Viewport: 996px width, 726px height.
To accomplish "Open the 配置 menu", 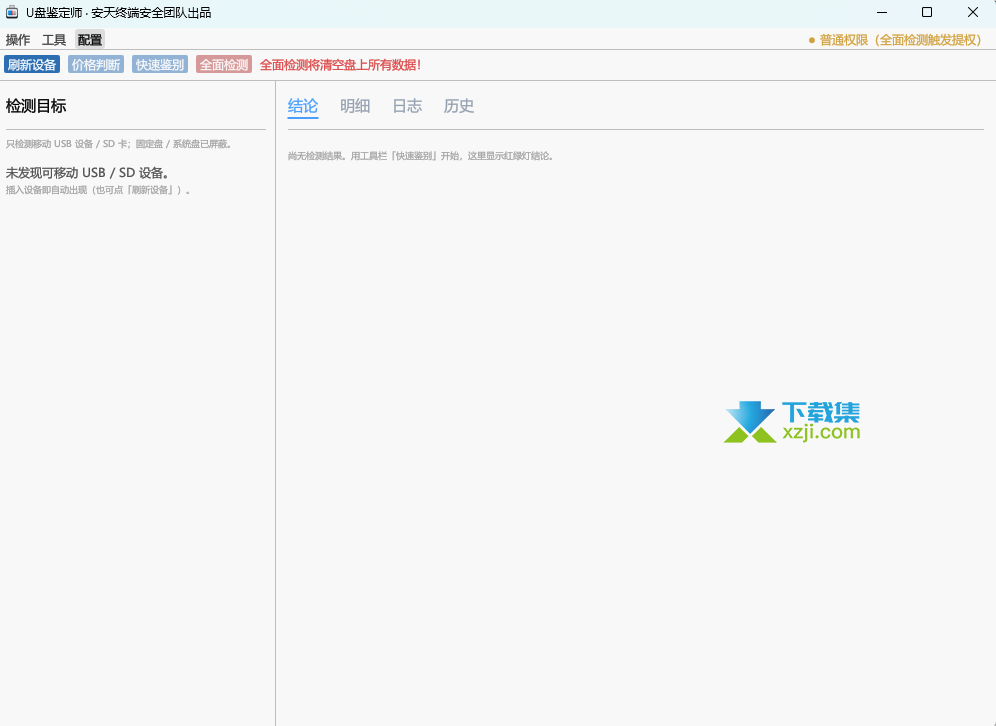I will (90, 40).
